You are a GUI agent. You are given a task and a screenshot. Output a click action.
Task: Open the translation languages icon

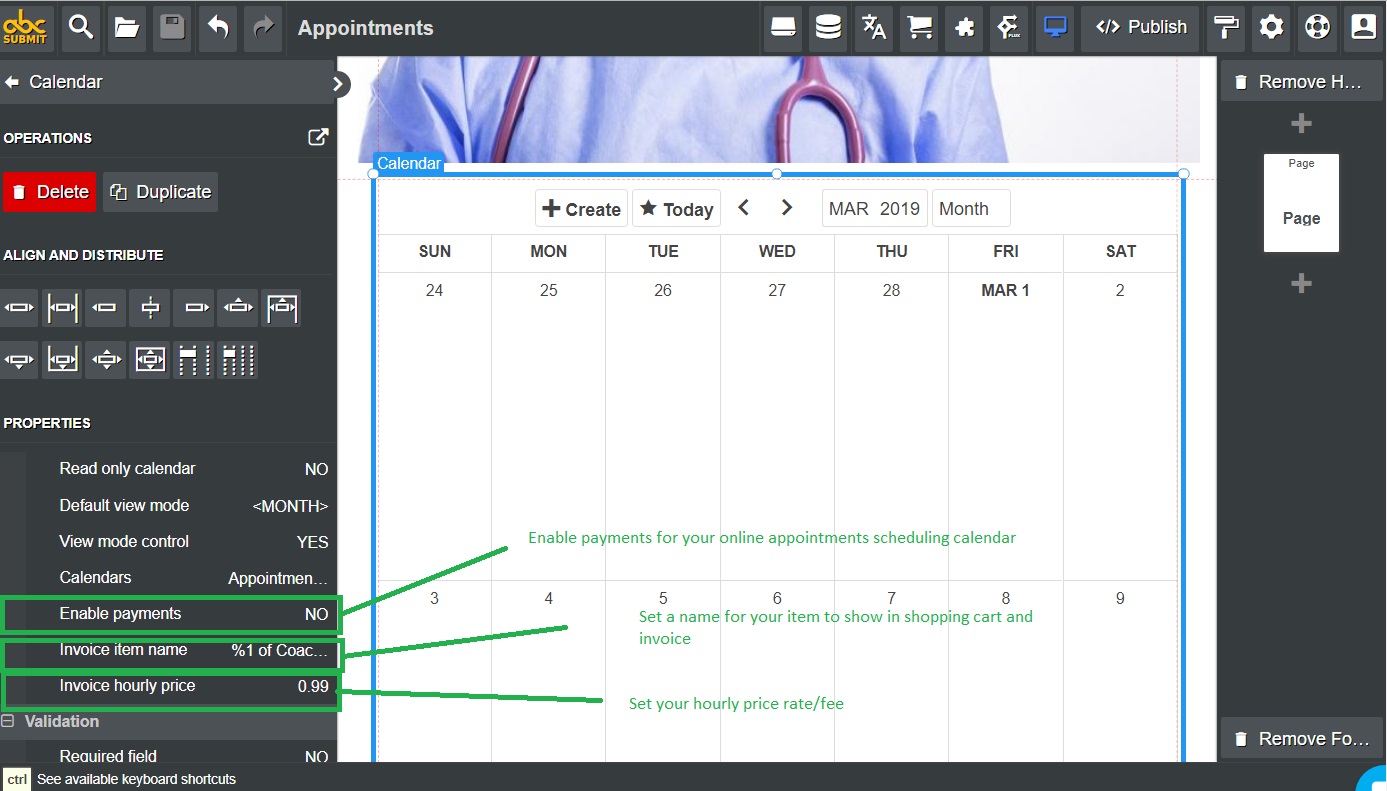(x=874, y=27)
